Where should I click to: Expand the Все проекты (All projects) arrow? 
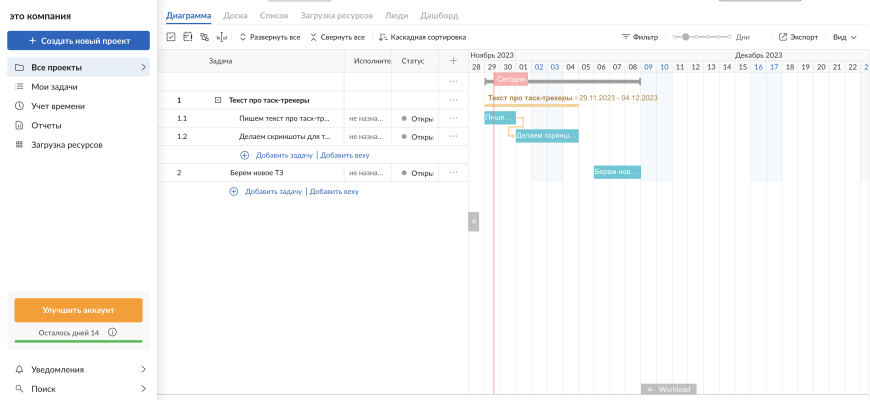(x=143, y=68)
